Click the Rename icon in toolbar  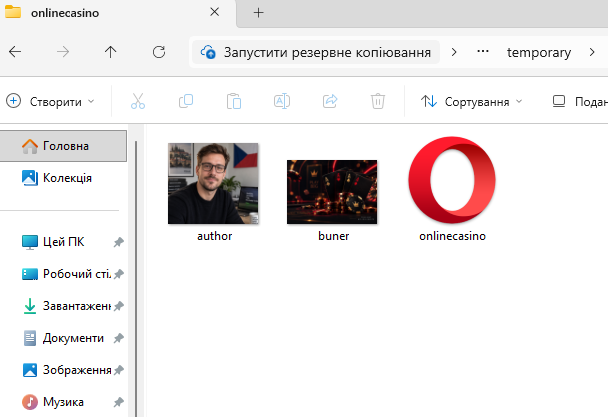pyautogui.click(x=282, y=101)
